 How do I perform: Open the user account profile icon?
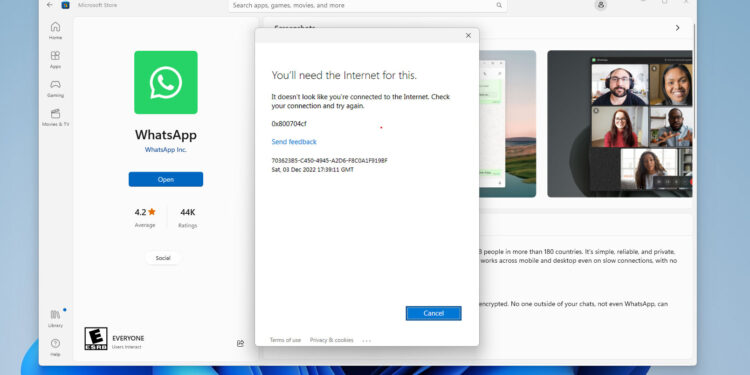(601, 5)
